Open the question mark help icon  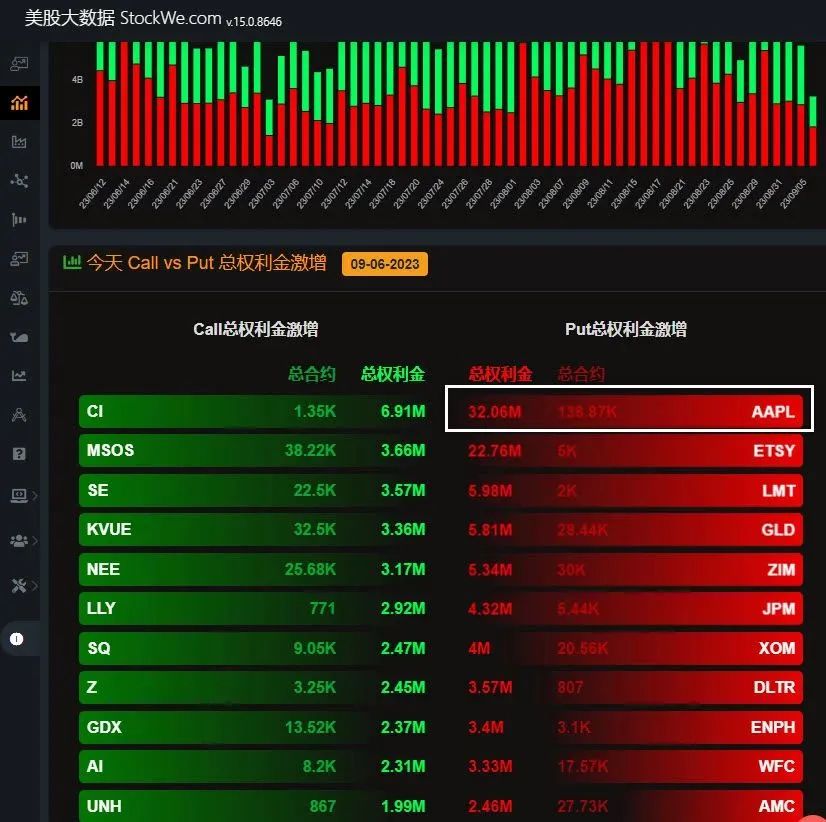click(19, 454)
